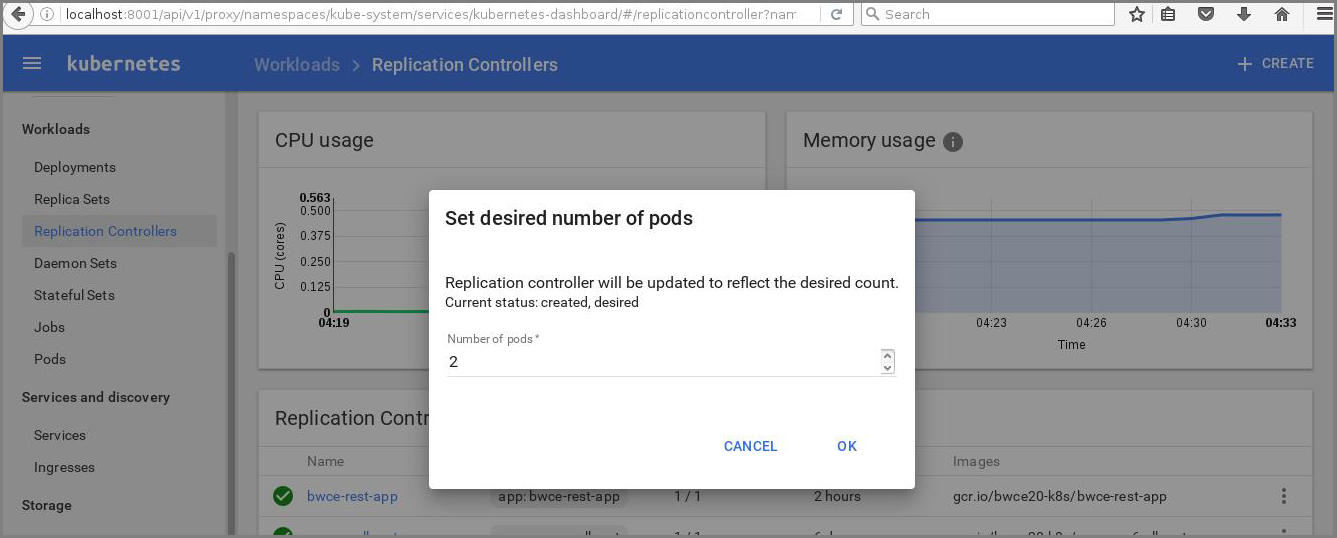Bookmark this page with the star icon
This screenshot has width=1337, height=538.
(1136, 15)
